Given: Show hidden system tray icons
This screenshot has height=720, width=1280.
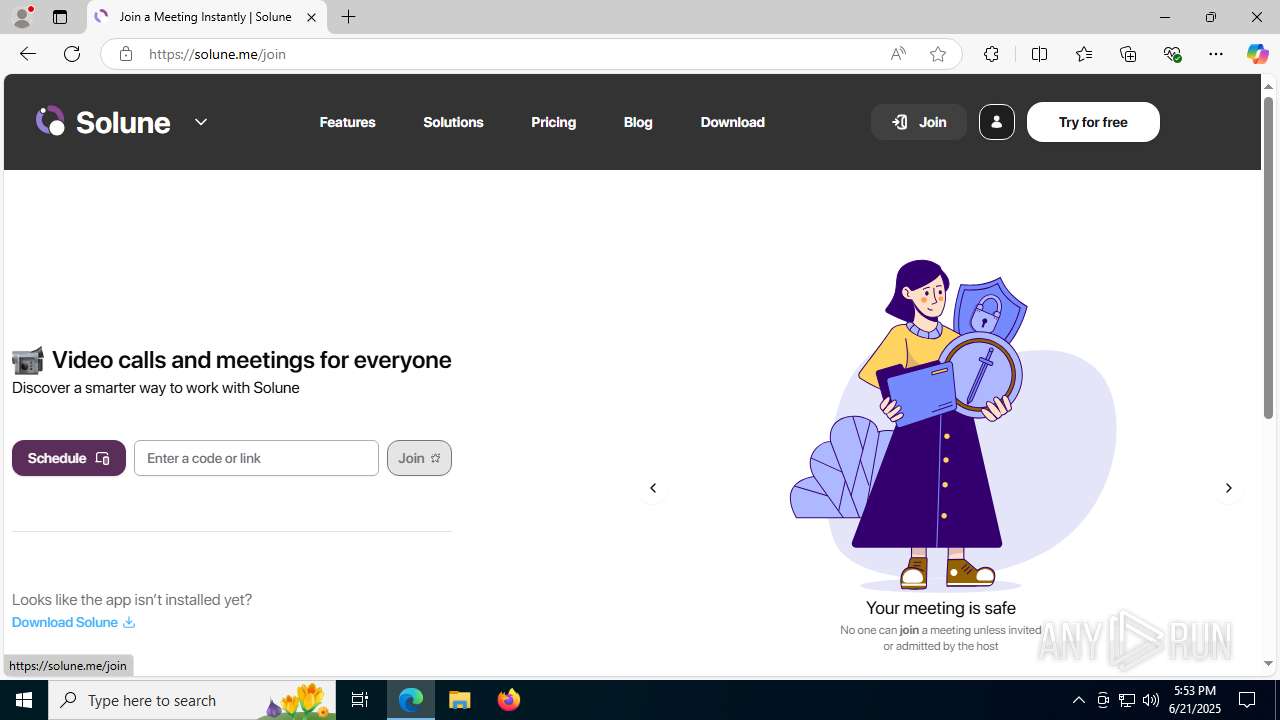Looking at the screenshot, I should coord(1078,700).
